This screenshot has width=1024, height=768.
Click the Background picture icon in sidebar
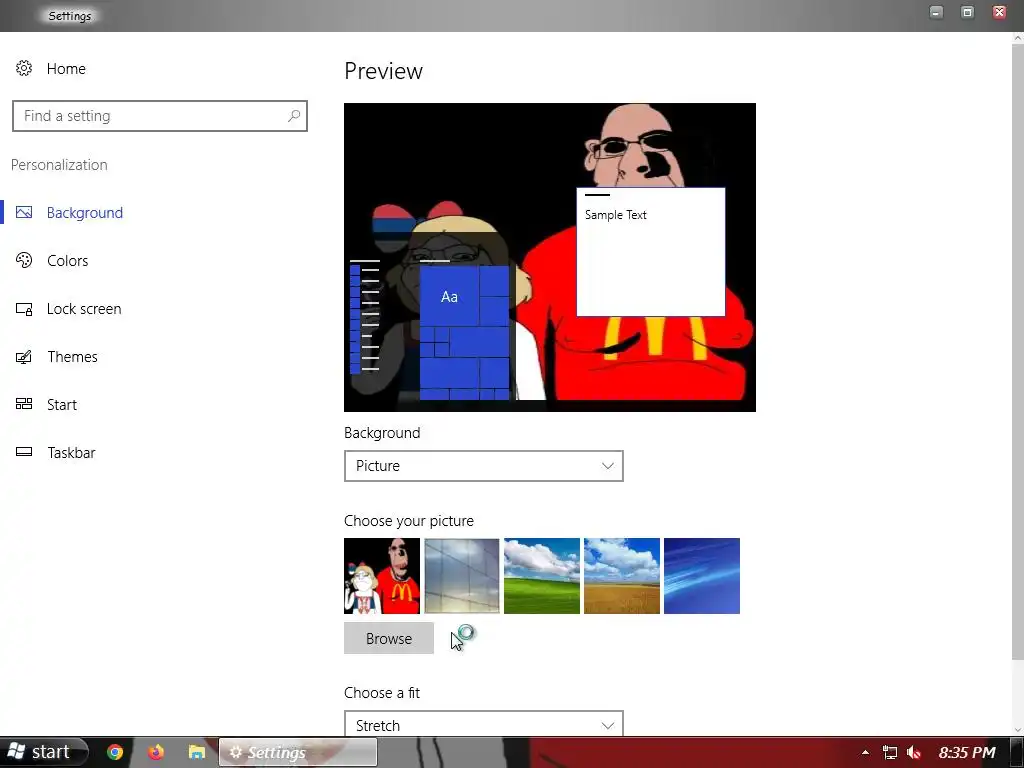click(24, 212)
